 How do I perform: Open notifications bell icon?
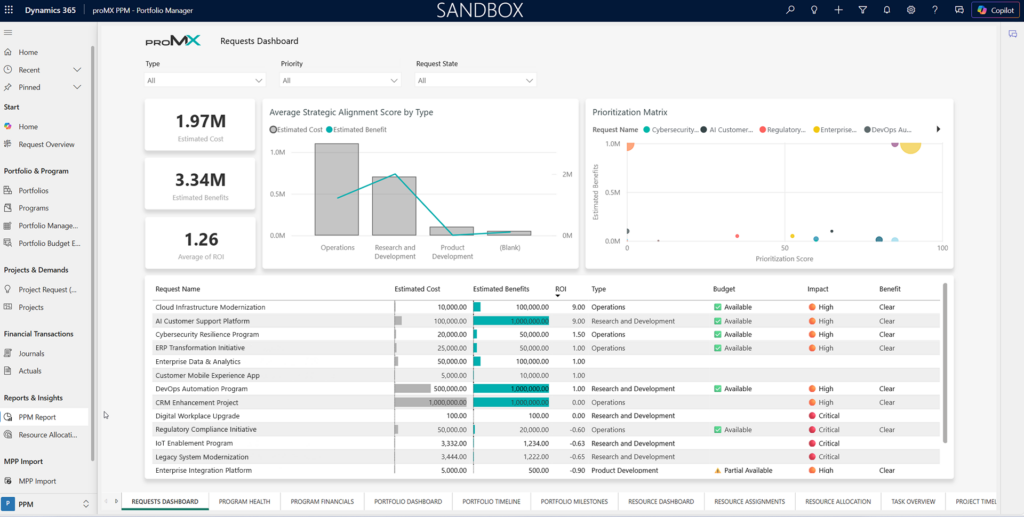click(x=886, y=10)
